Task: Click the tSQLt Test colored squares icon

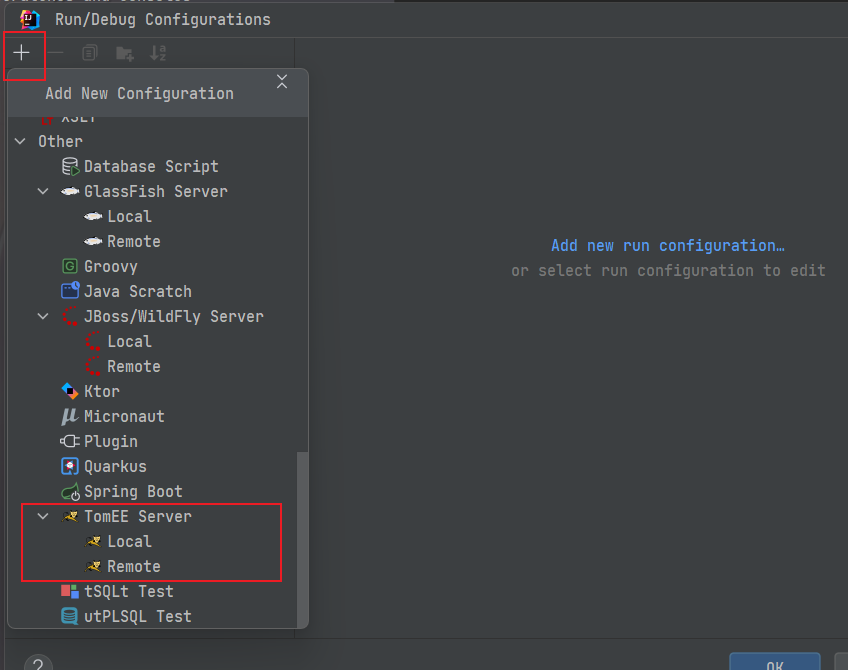Action: tap(70, 591)
